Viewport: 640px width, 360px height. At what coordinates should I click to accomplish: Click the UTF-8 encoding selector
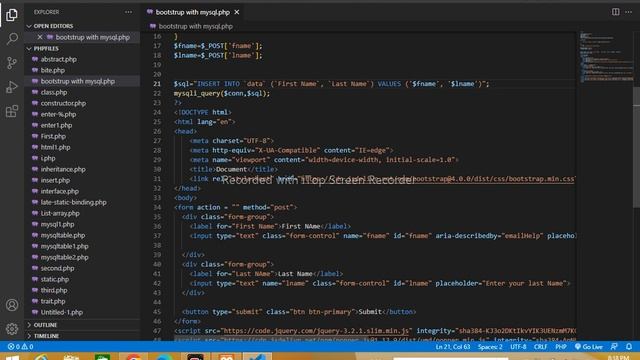pos(518,347)
